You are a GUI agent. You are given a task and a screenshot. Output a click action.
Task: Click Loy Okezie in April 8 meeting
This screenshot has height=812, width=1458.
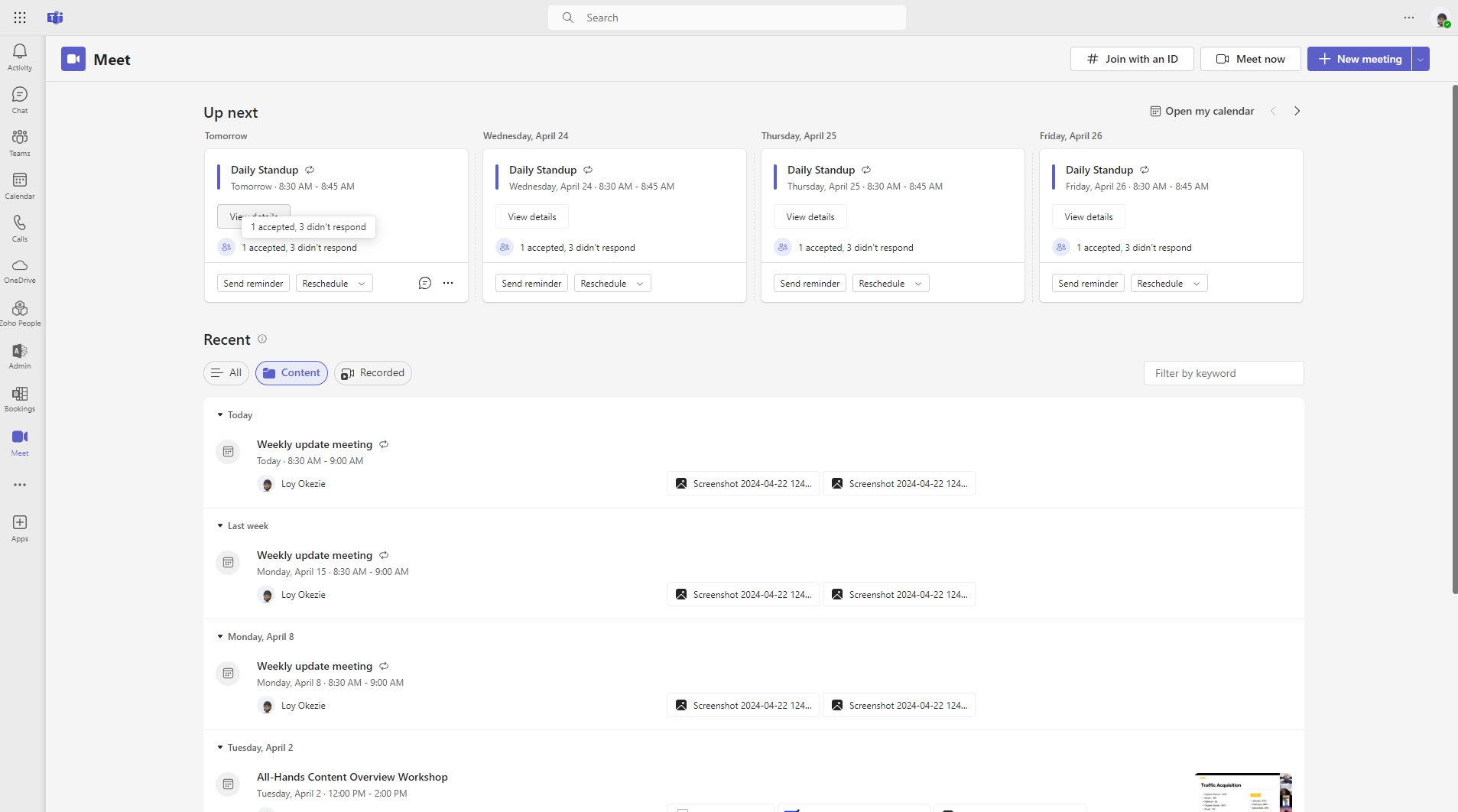pos(304,706)
